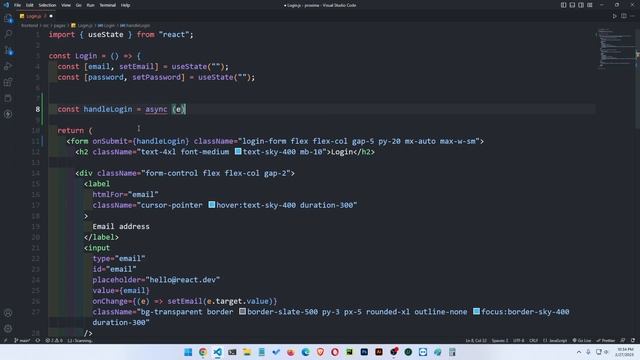640x360 pixels.
Task: Open the View menu
Action: [x=66, y=5]
